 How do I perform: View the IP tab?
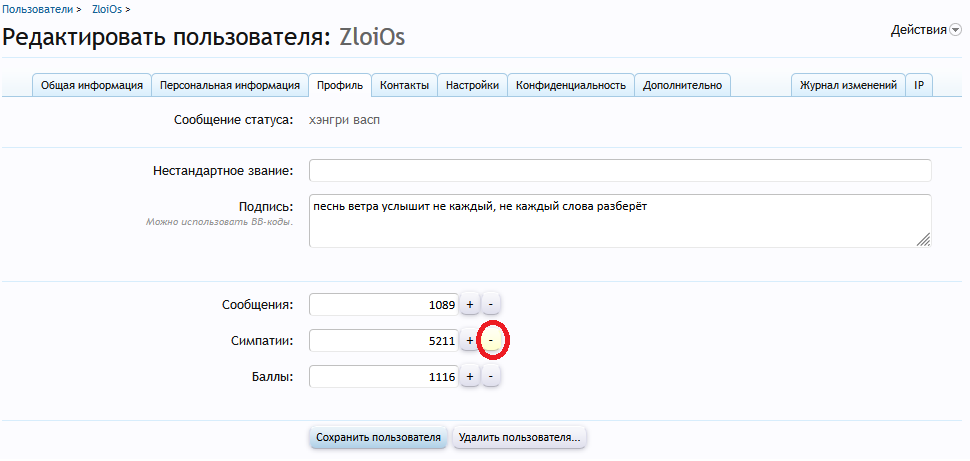(x=919, y=86)
